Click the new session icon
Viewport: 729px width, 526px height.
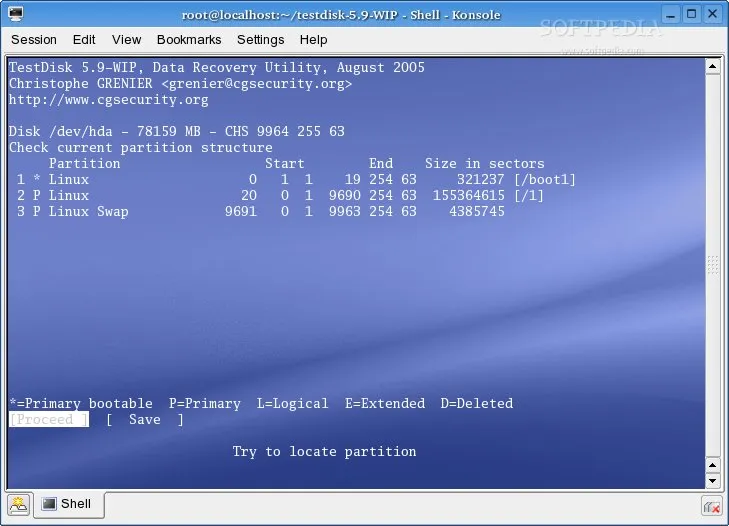tap(18, 505)
